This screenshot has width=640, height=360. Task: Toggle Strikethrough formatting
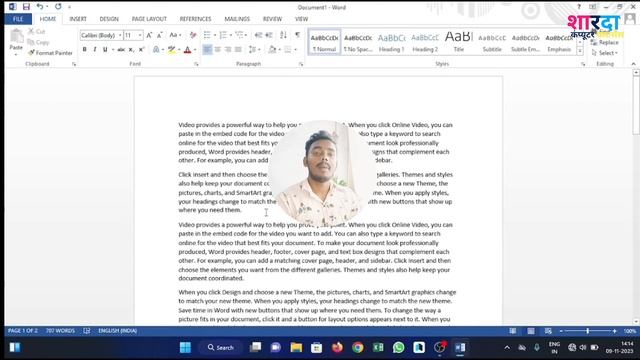(x=121, y=49)
